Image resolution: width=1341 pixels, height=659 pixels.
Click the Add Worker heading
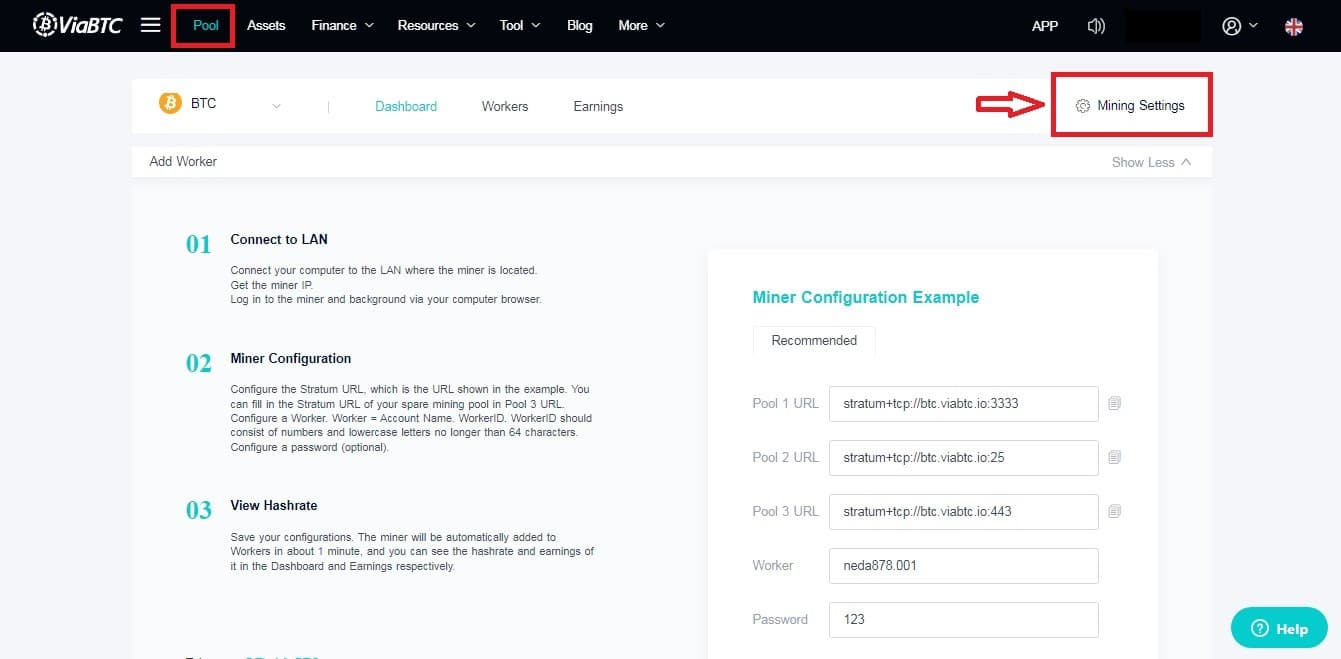tap(183, 161)
